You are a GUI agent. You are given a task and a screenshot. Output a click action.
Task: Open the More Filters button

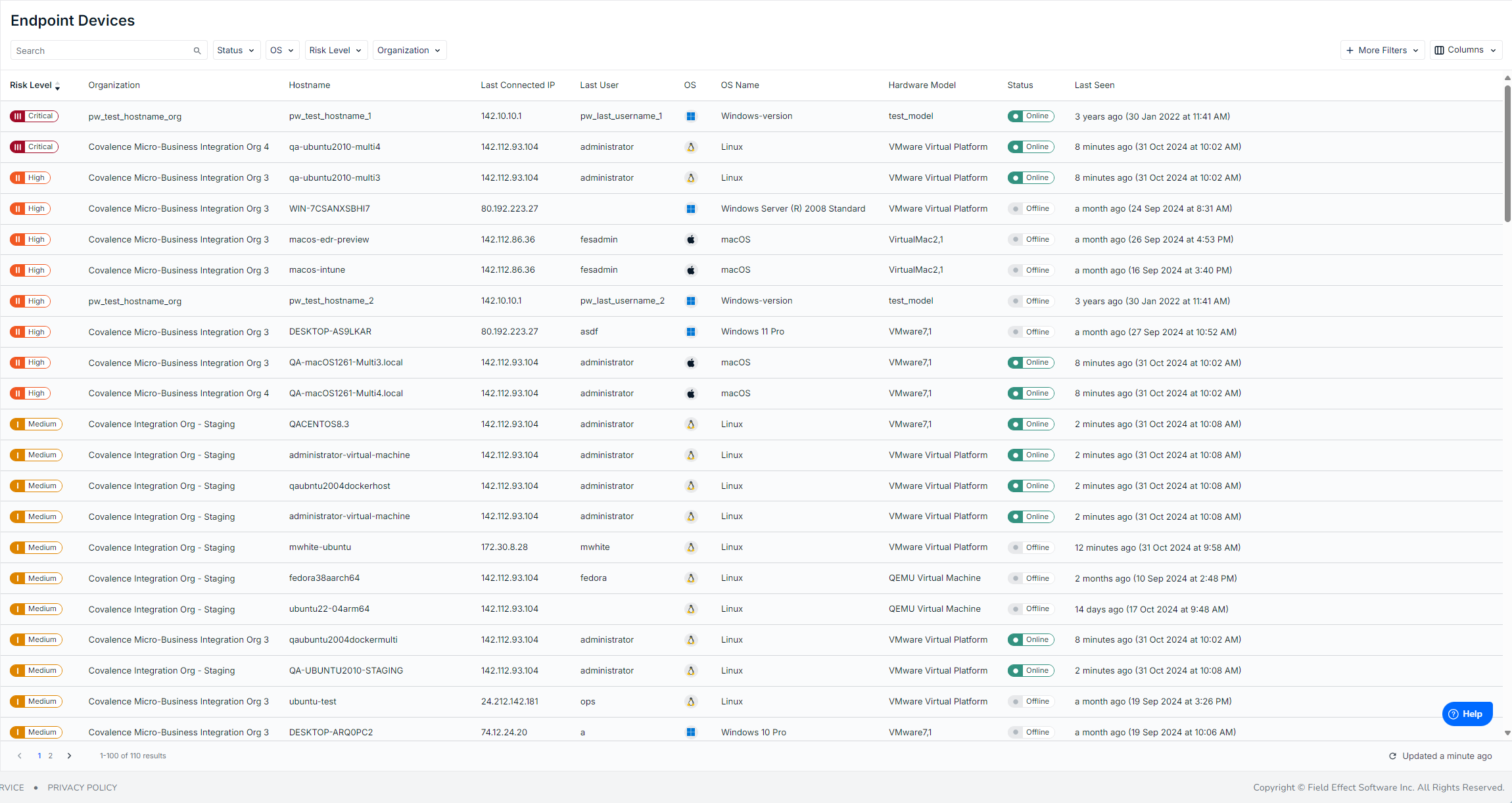click(1382, 51)
